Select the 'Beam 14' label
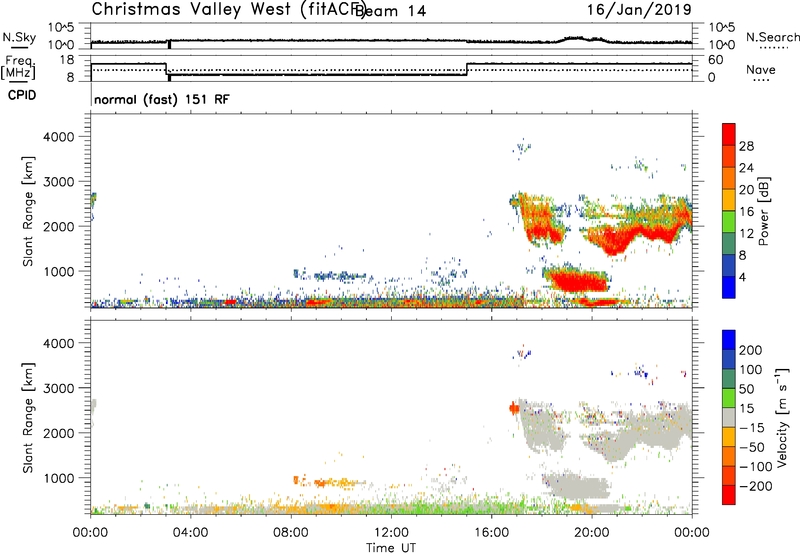800x554 pixels. pyautogui.click(x=392, y=11)
